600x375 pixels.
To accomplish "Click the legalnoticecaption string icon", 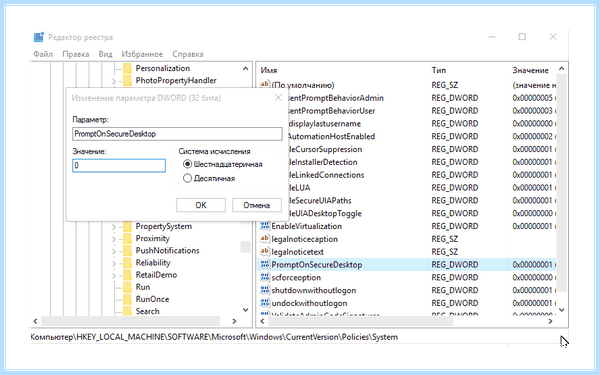I will tap(264, 239).
